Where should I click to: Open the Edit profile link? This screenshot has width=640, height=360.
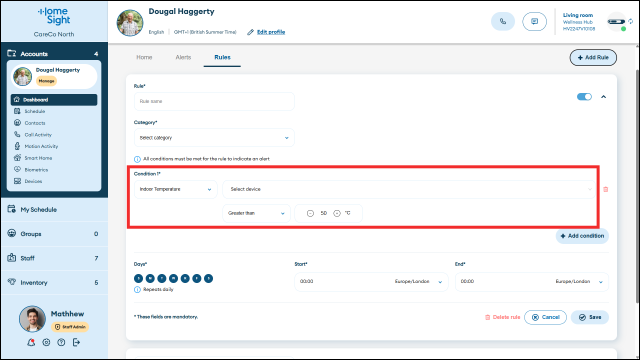tap(271, 32)
